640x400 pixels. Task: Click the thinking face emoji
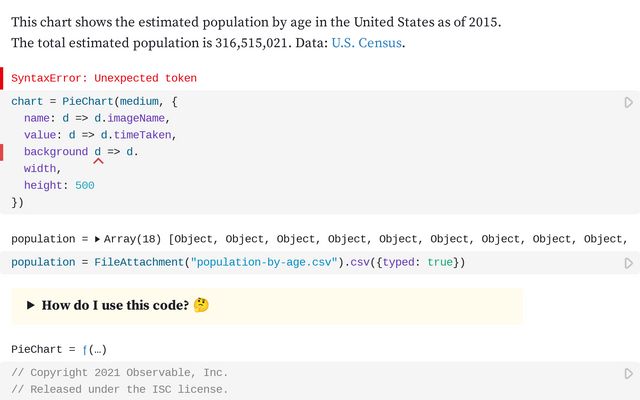coord(201,305)
